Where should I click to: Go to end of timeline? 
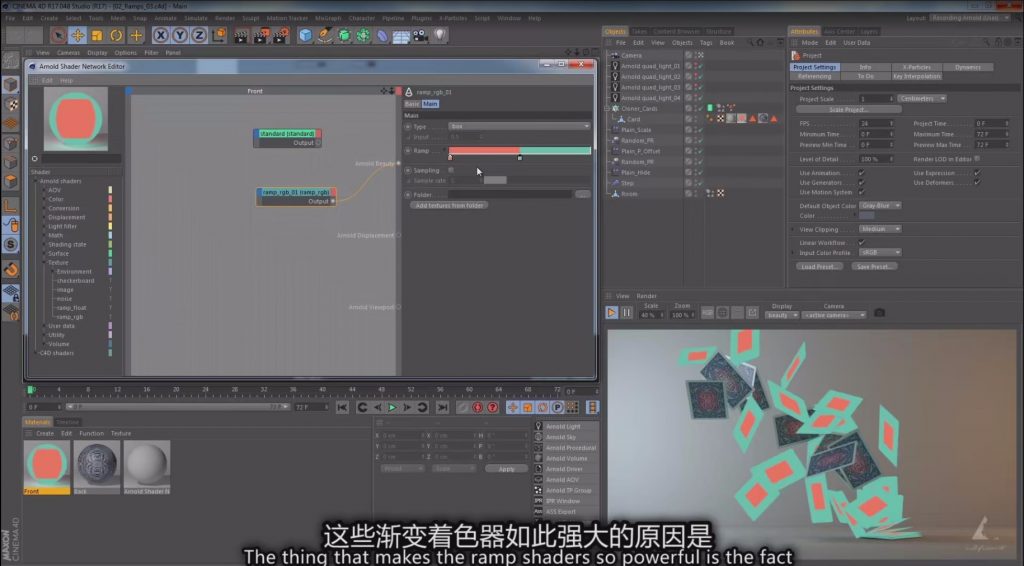[x=442, y=407]
